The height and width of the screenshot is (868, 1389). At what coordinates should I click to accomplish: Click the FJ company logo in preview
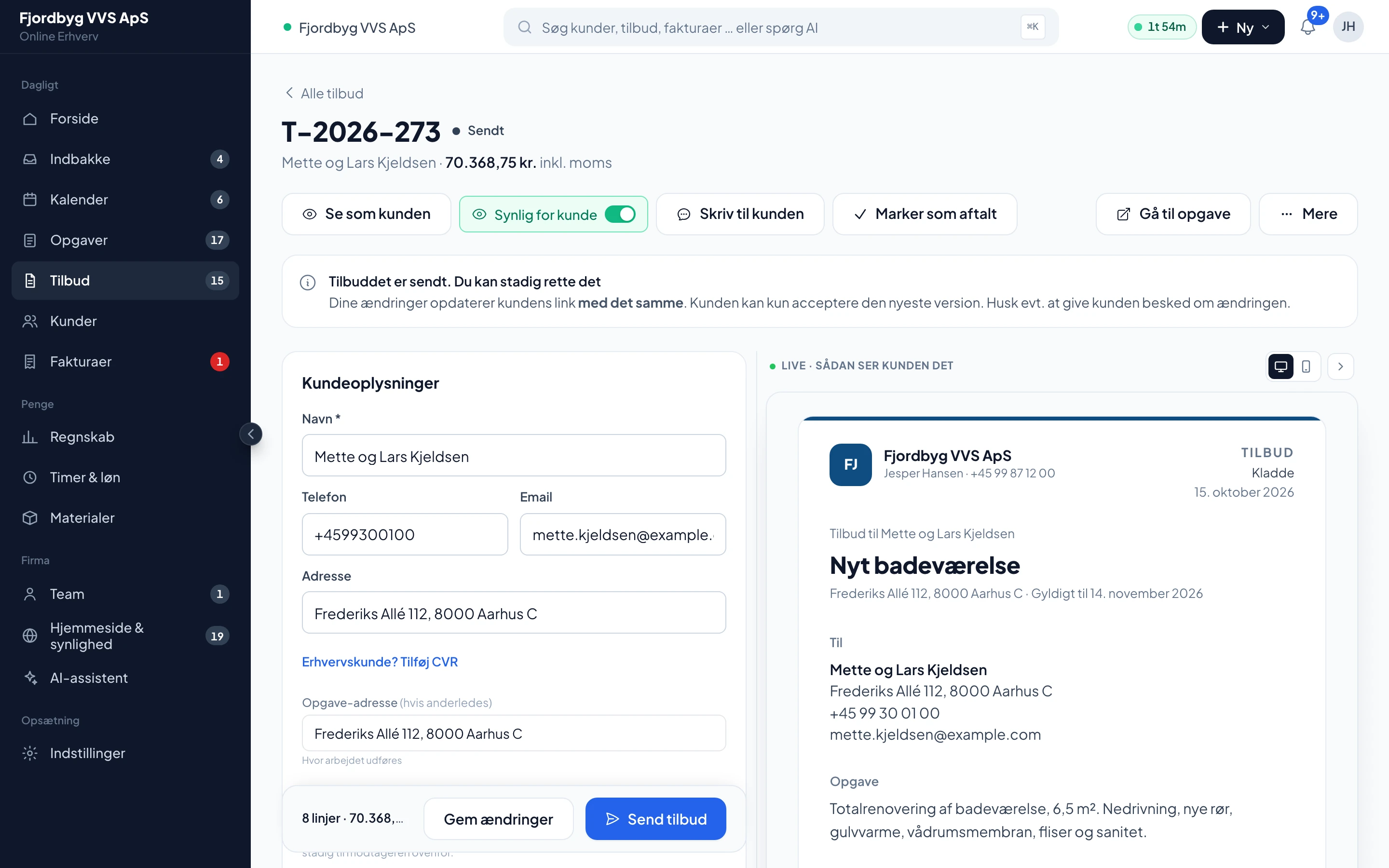click(851, 464)
